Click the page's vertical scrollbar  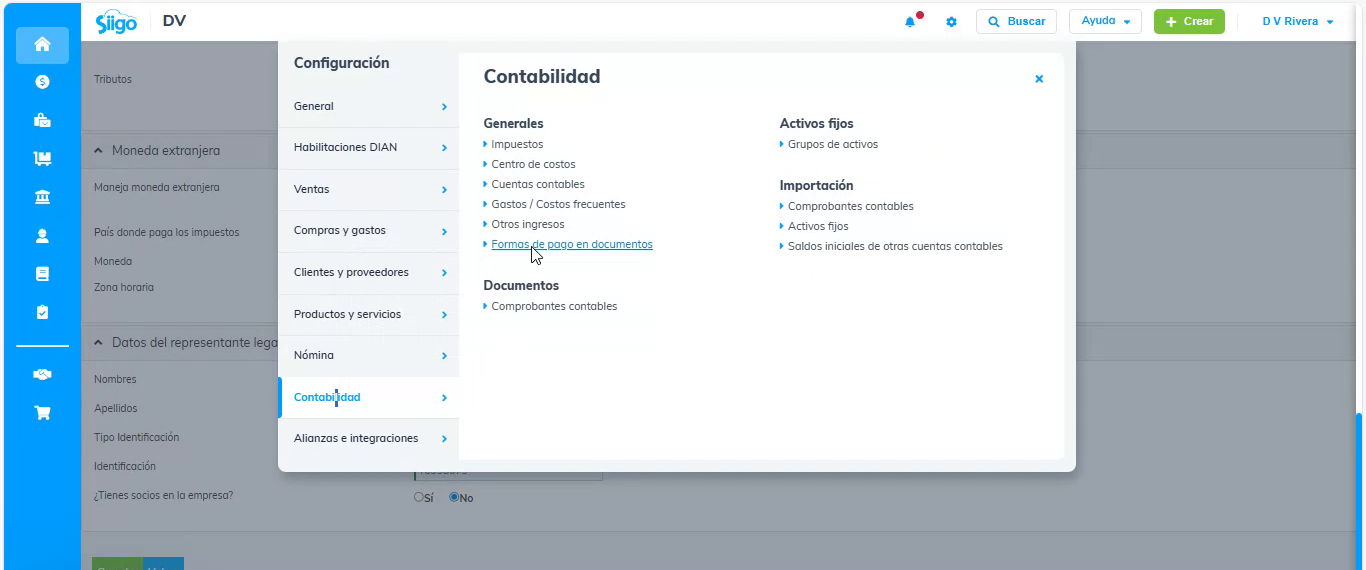1358,490
